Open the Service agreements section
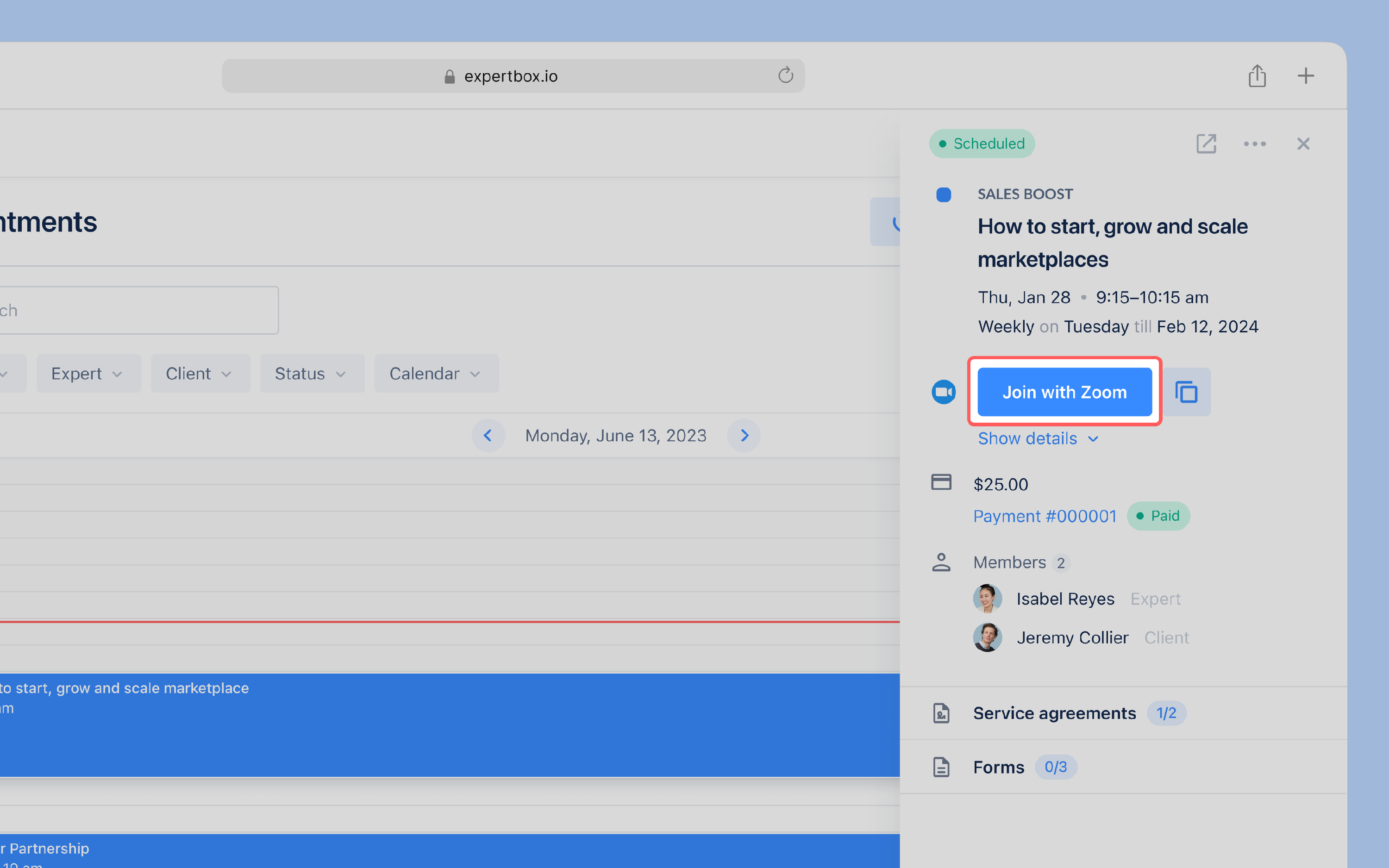Screen dimensions: 1389x868 1054,713
